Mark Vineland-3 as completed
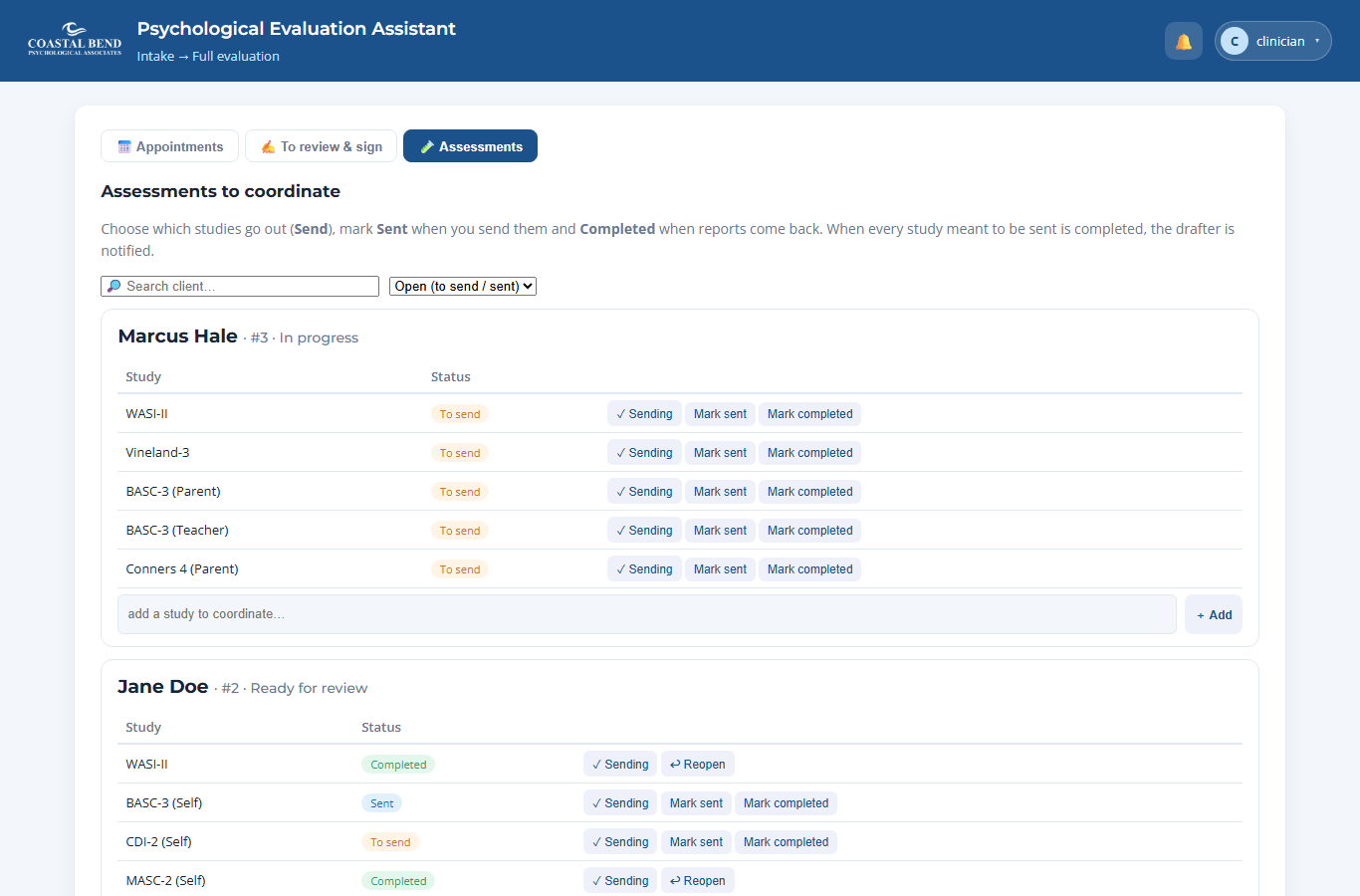This screenshot has height=896, width=1360. (809, 453)
